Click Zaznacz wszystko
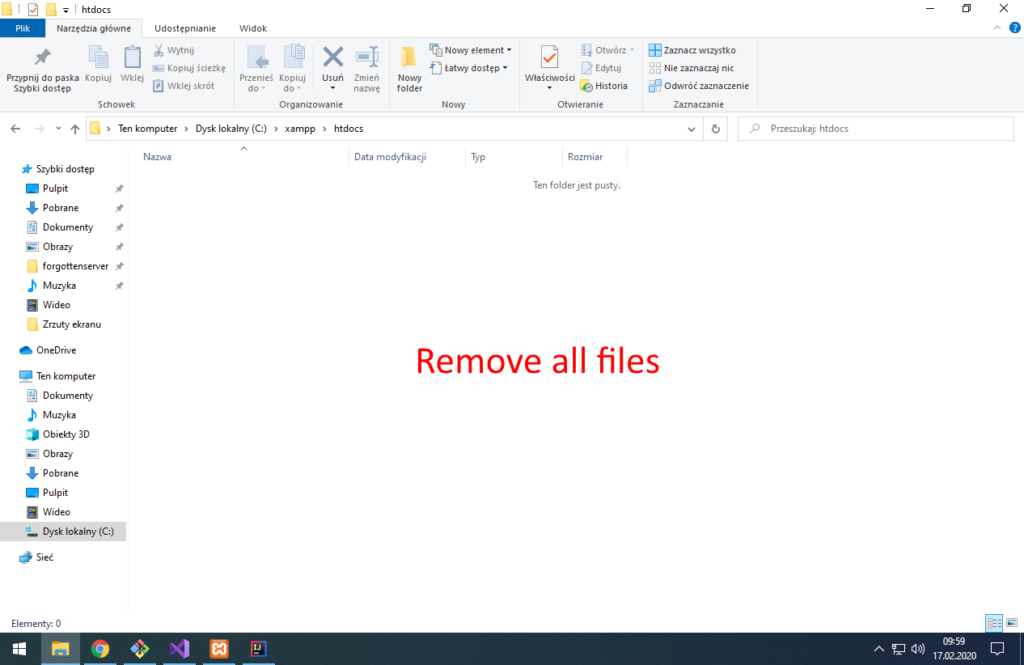 (692, 50)
